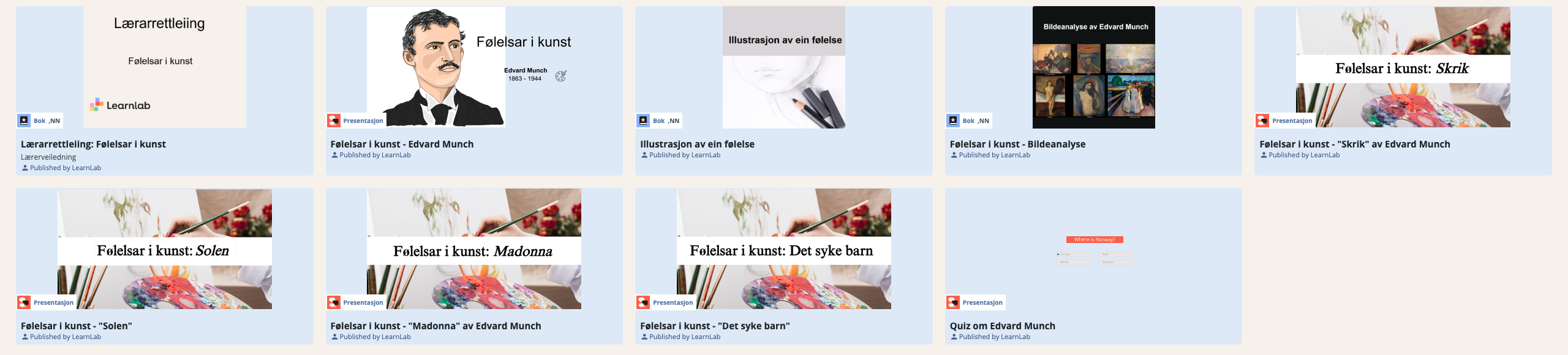This screenshot has height=355, width=1568.
Task: Click Presentasjon icon on Quiz card
Action: 953,302
